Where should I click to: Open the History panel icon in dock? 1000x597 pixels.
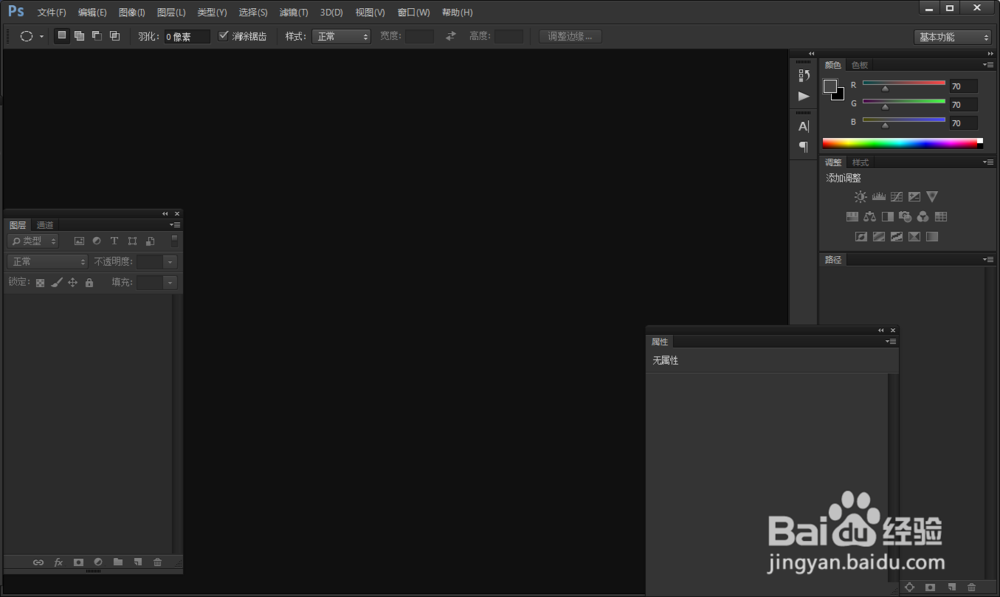tap(804, 75)
